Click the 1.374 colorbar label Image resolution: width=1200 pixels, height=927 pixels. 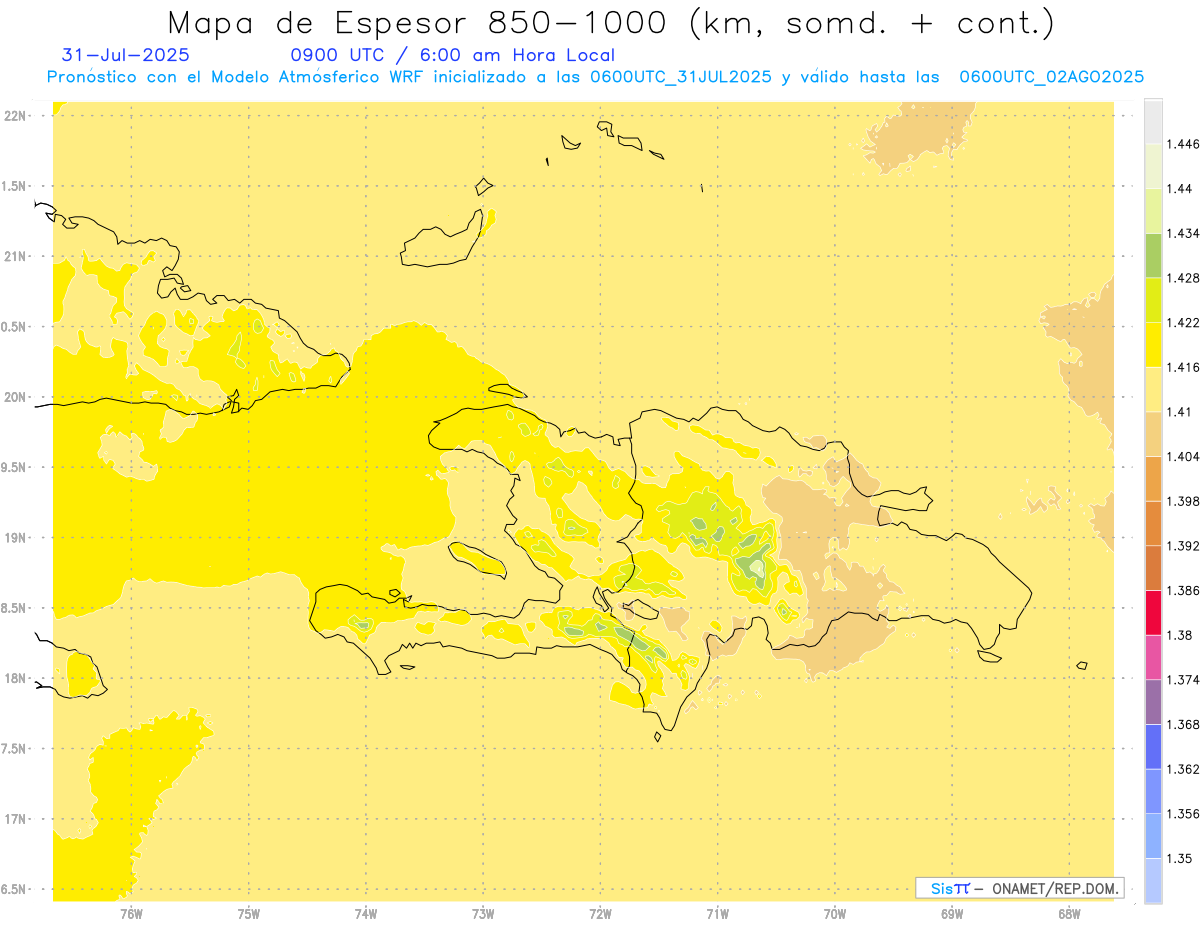1182,680
